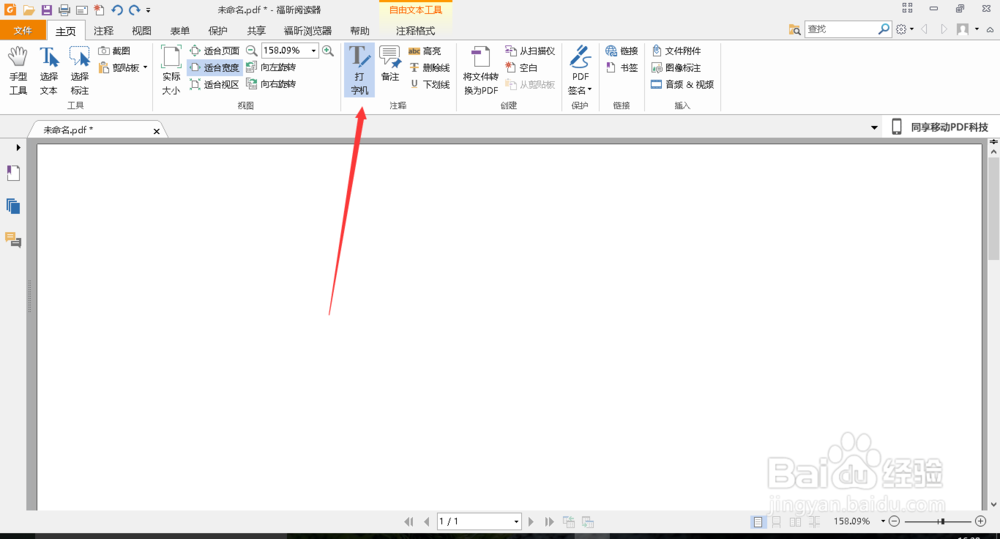The image size is (1000, 539).
Task: Open the Comment Format (注释格式) tab
Action: tap(415, 31)
